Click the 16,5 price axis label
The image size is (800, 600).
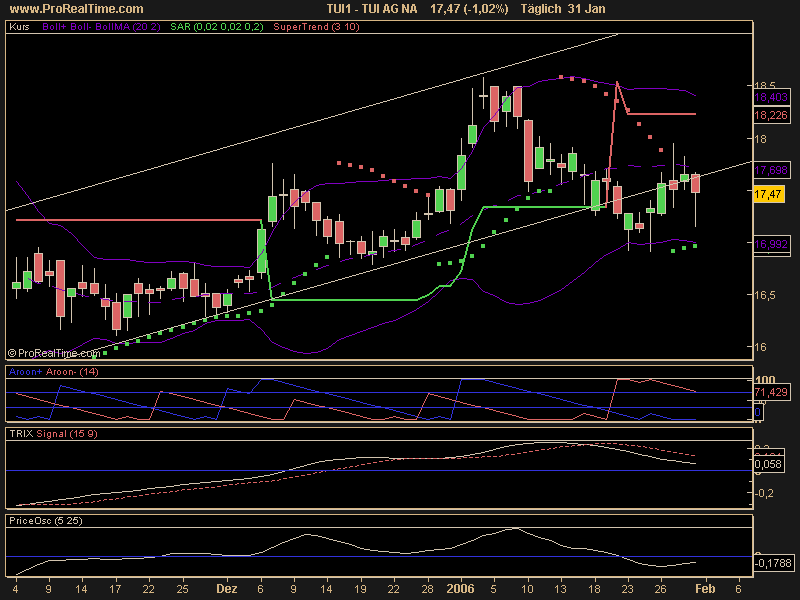pos(764,295)
